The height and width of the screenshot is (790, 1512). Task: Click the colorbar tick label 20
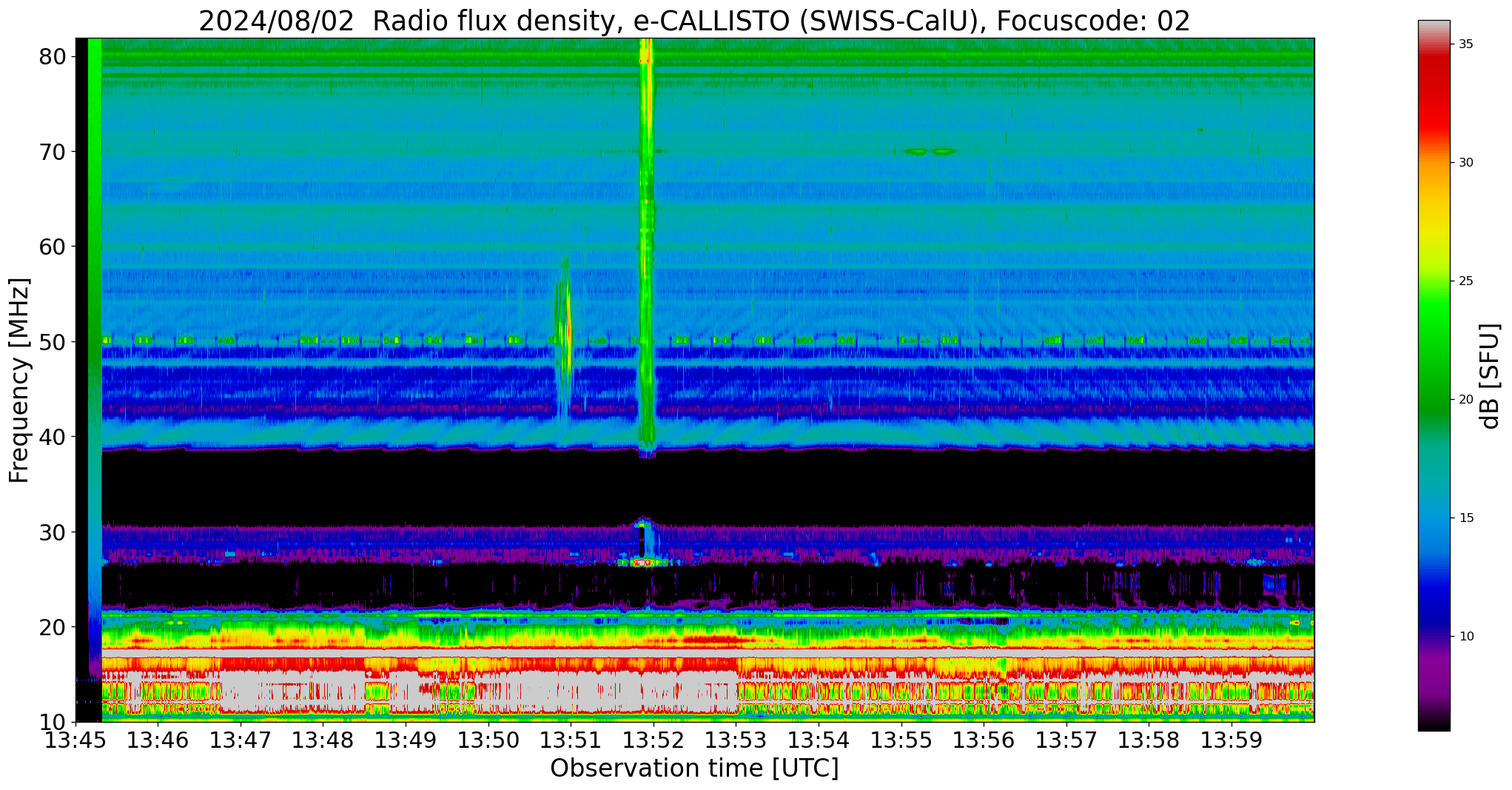[1465, 400]
